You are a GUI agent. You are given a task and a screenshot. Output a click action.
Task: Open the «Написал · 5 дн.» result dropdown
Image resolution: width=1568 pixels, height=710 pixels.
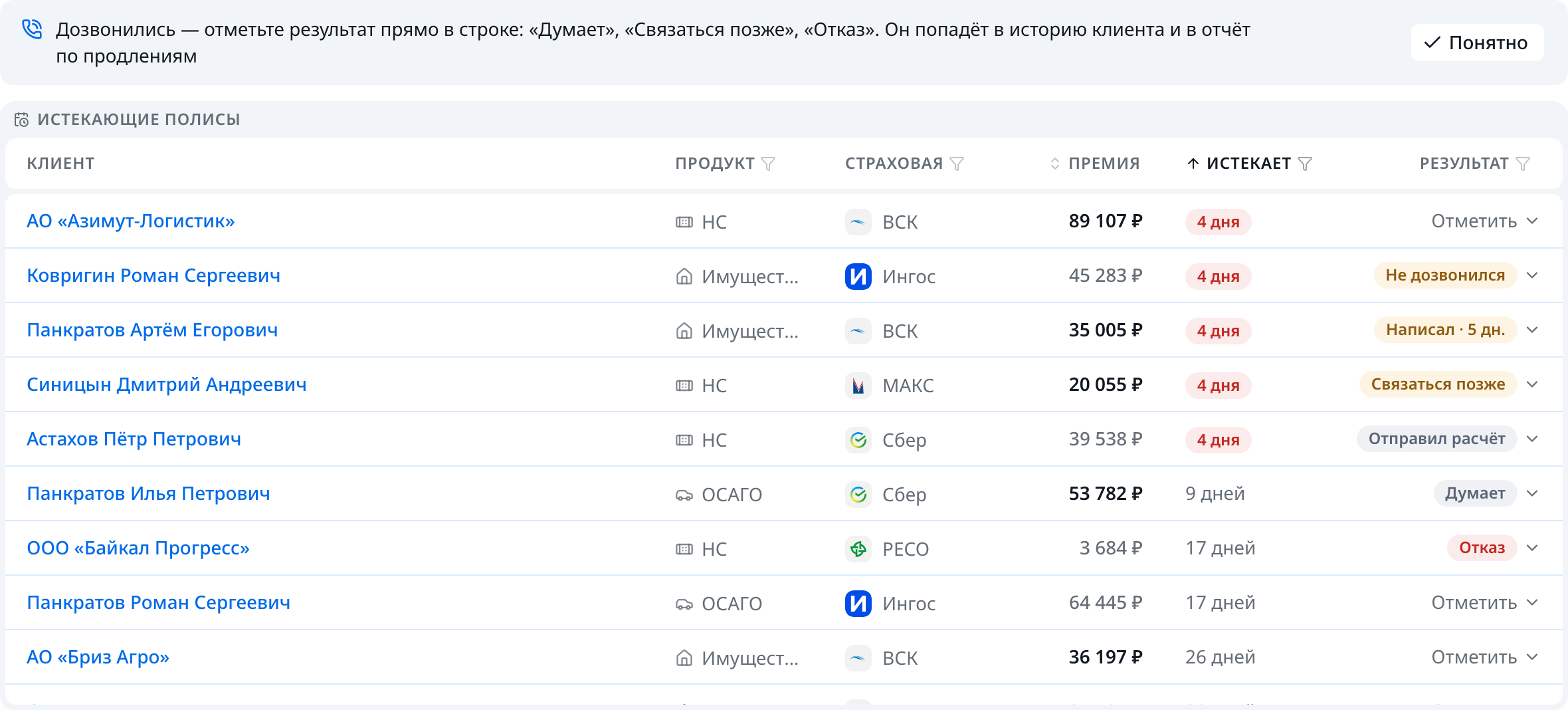pos(1456,330)
